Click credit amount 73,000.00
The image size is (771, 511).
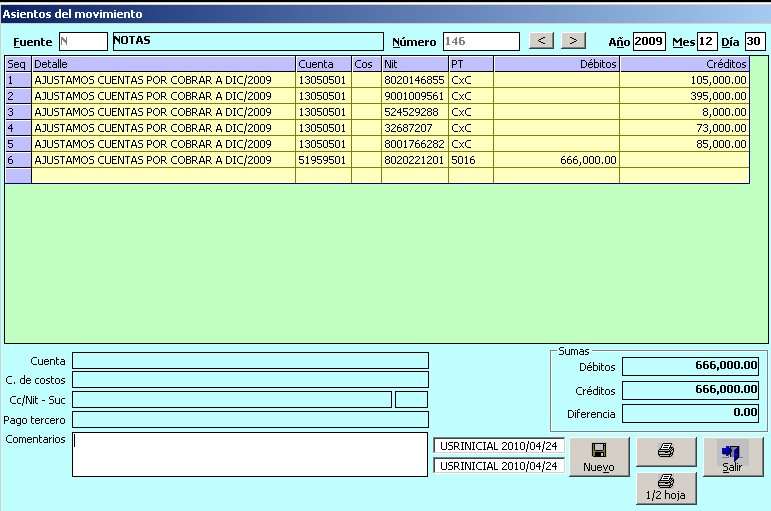(685, 128)
